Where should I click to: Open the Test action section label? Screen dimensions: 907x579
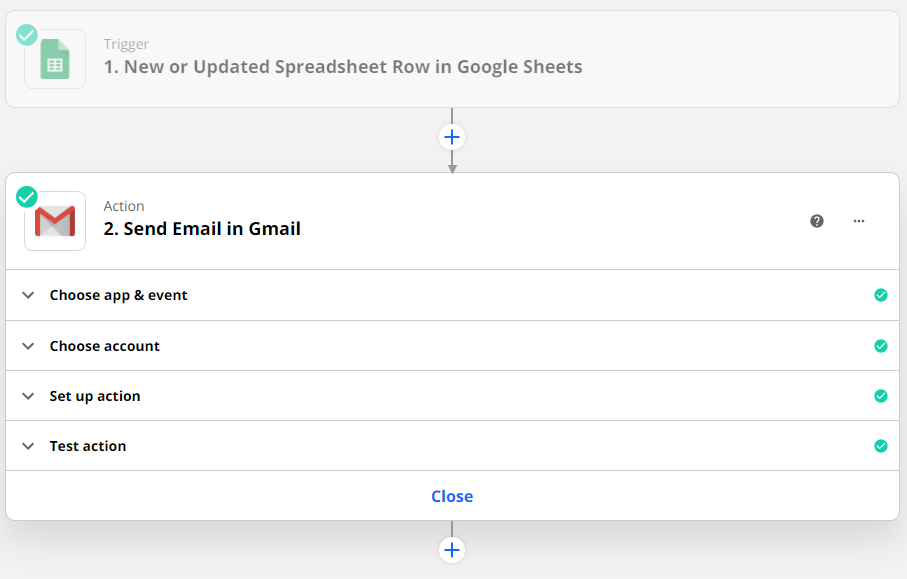tap(88, 446)
